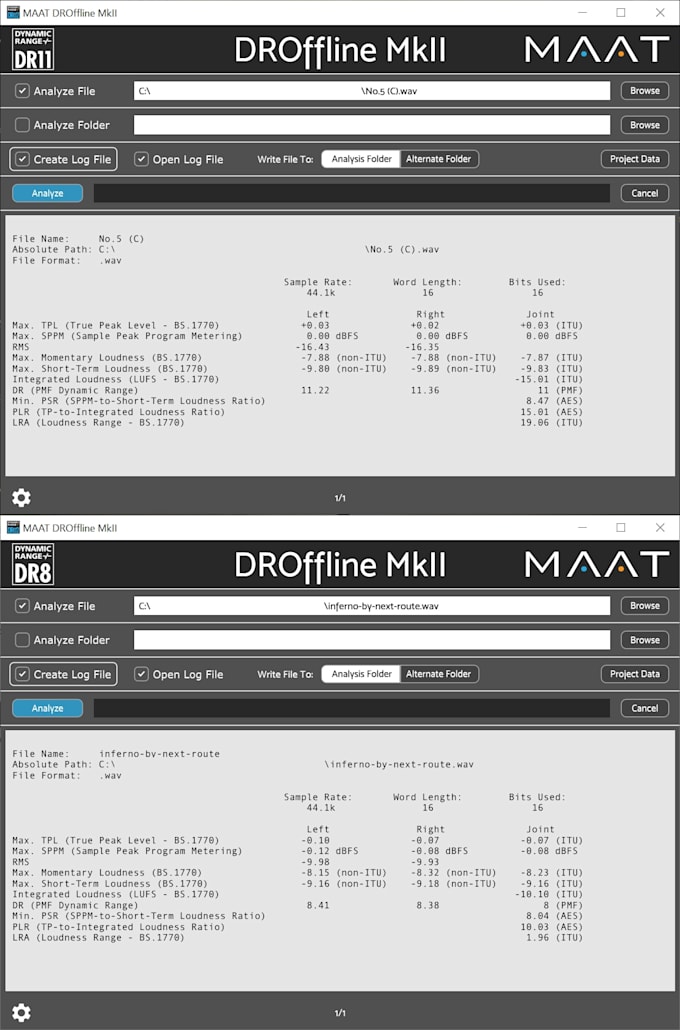Click the 8.41 left DR value

coord(318,905)
